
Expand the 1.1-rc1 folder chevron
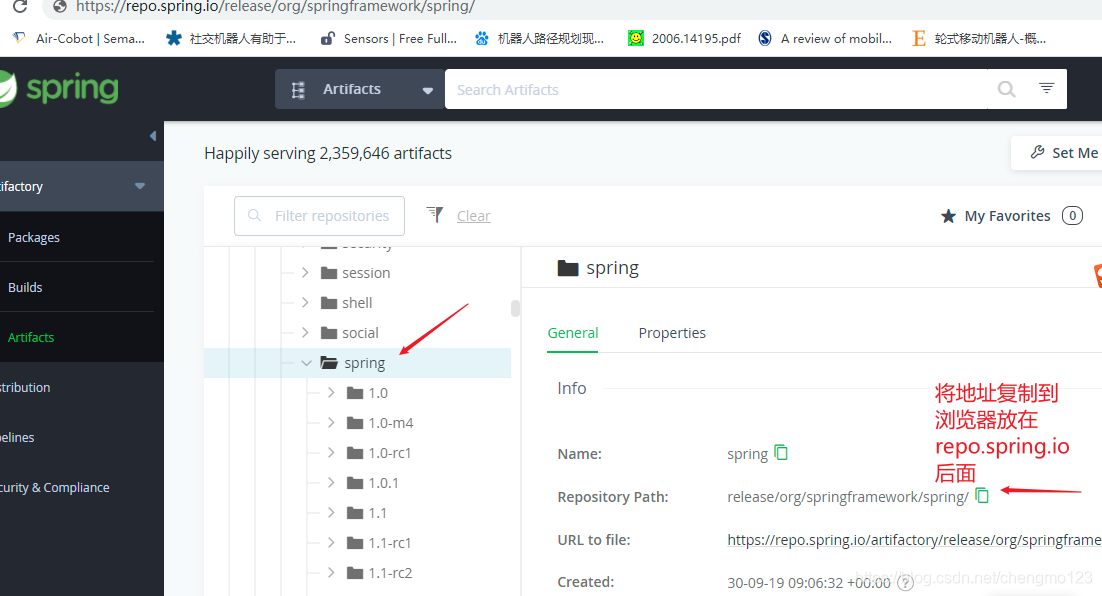click(331, 543)
